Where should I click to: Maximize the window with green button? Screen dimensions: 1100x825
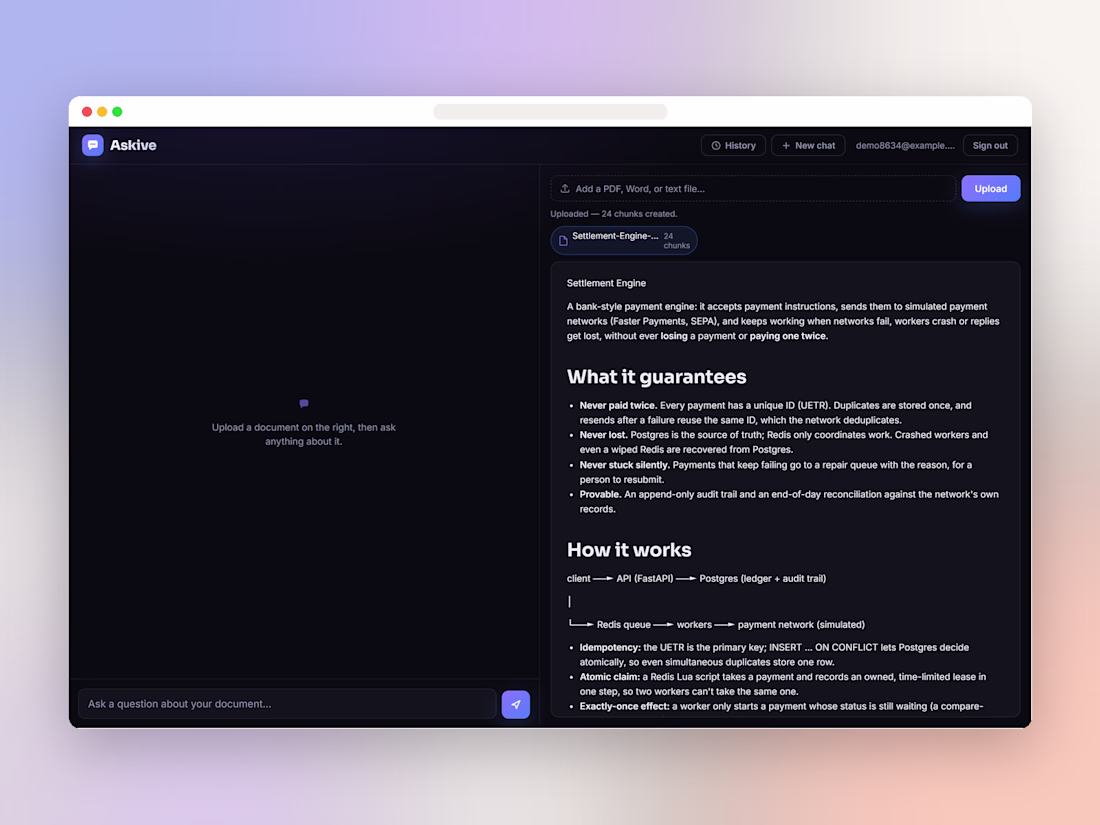coord(118,112)
